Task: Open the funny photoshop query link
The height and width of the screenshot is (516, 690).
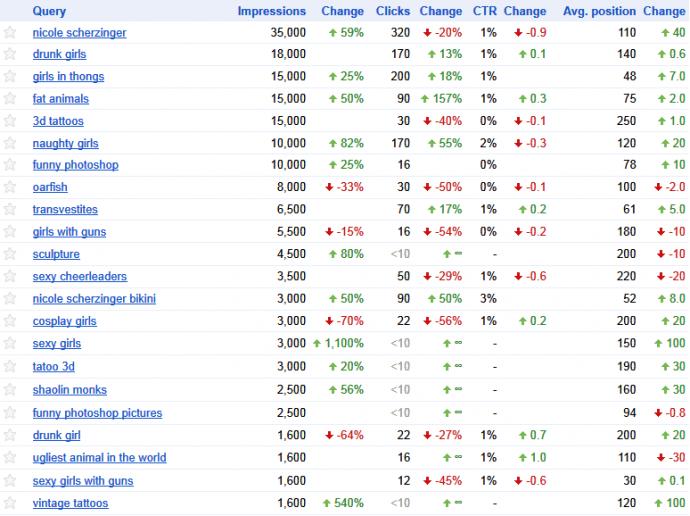Action: point(76,165)
